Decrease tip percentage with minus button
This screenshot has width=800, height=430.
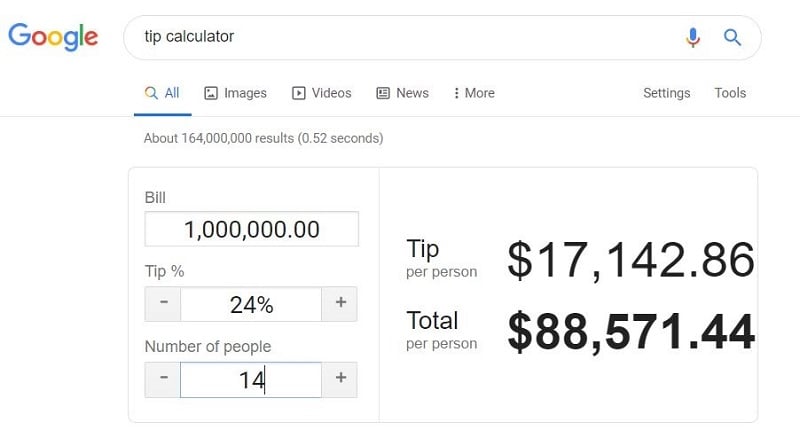163,304
